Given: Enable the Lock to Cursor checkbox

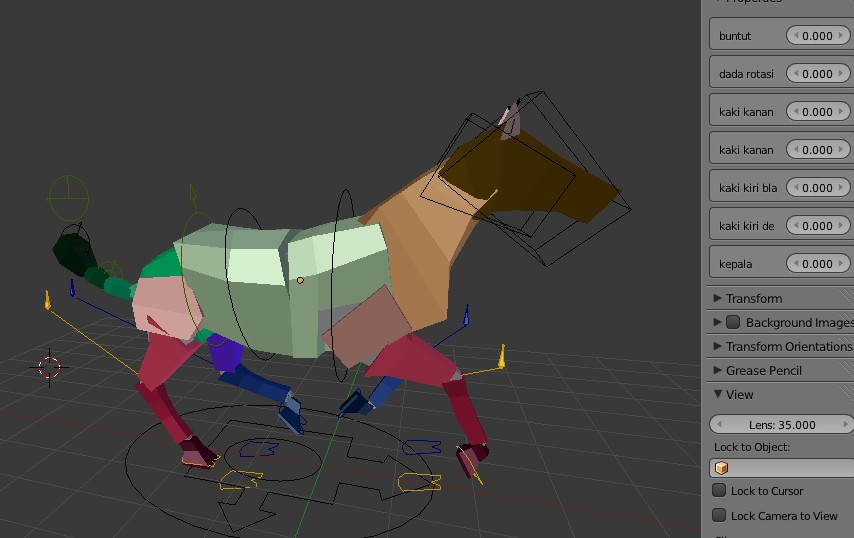Looking at the screenshot, I should click(719, 490).
